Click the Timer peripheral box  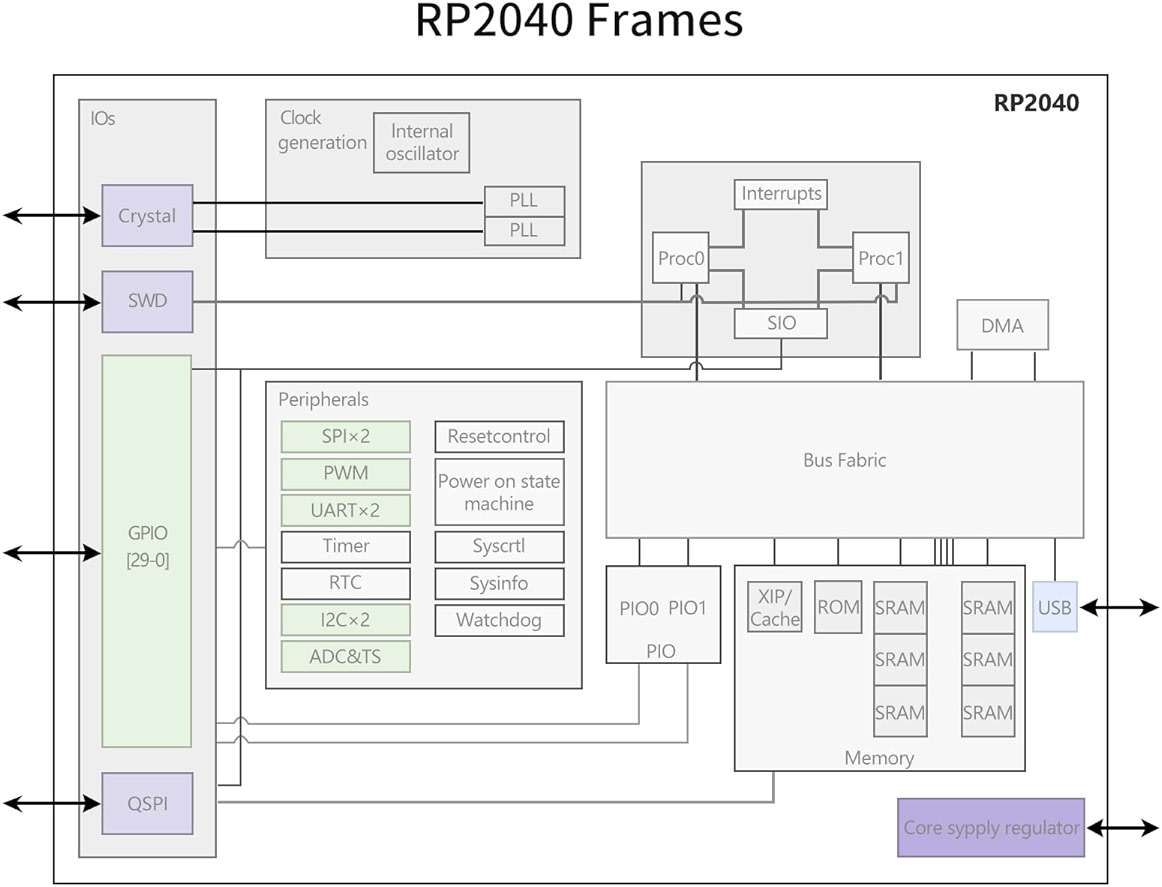point(345,546)
